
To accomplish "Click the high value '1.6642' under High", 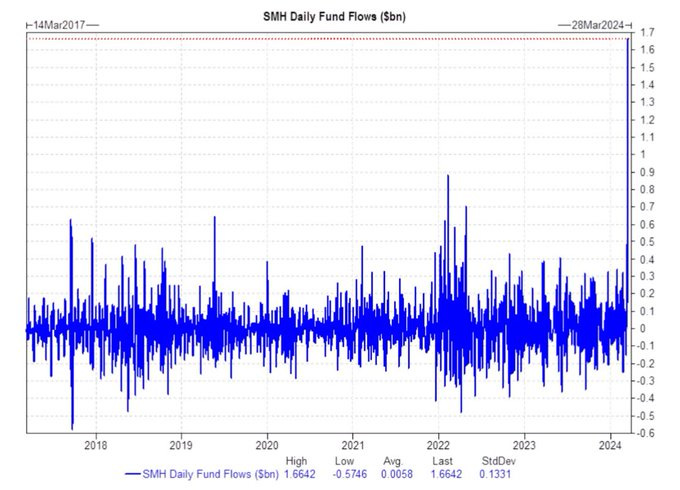I will pos(300,474).
